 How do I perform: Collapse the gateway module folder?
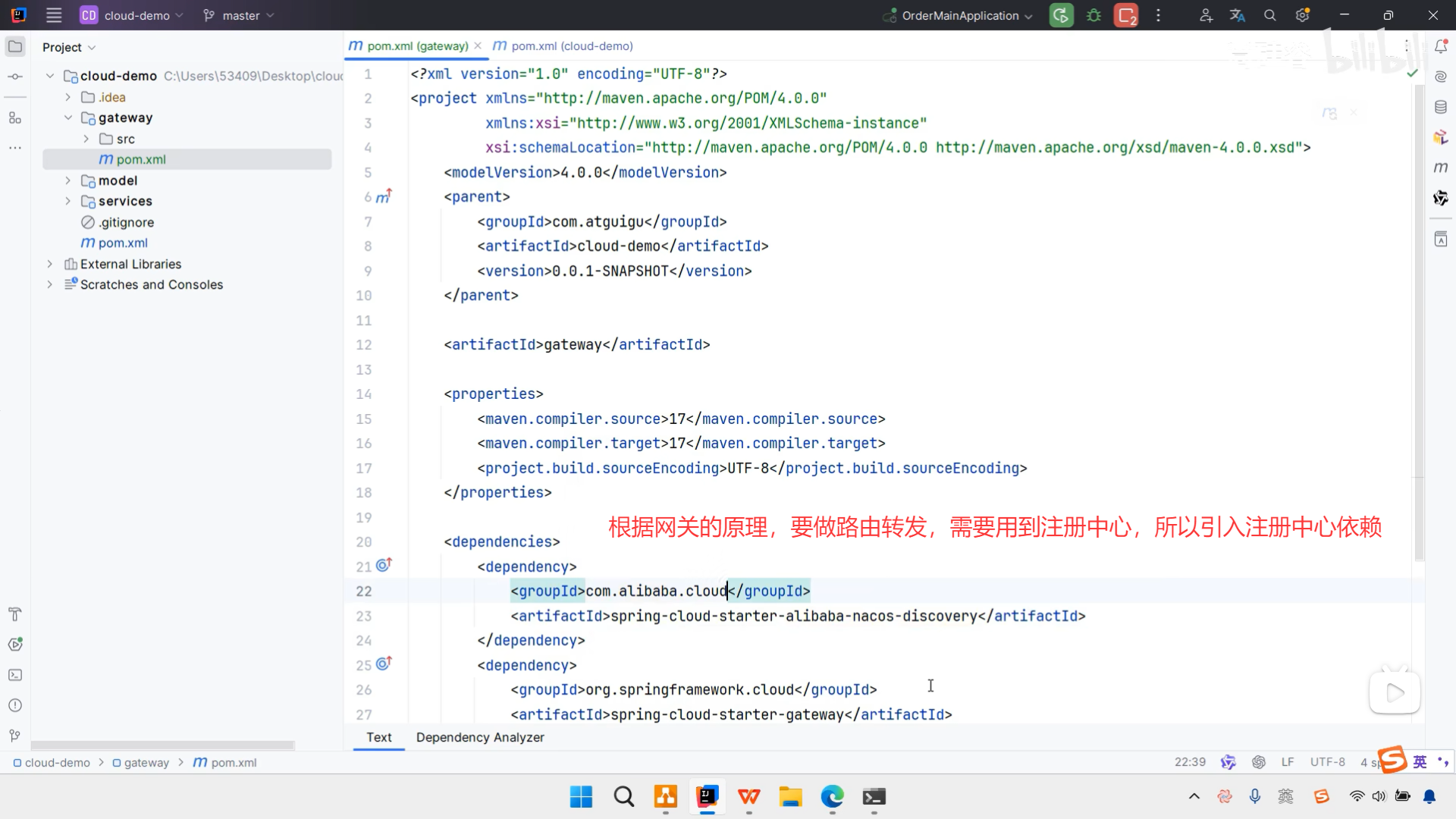coord(67,118)
